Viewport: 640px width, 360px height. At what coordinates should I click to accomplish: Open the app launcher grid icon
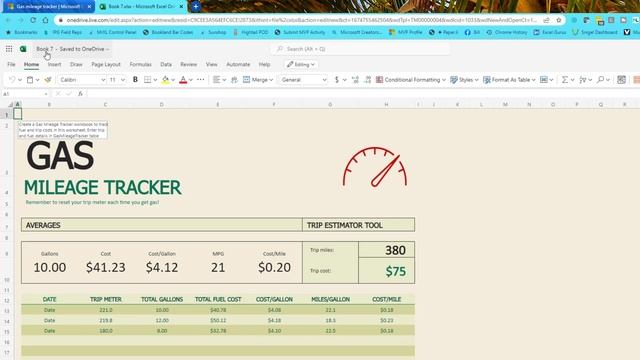point(9,49)
